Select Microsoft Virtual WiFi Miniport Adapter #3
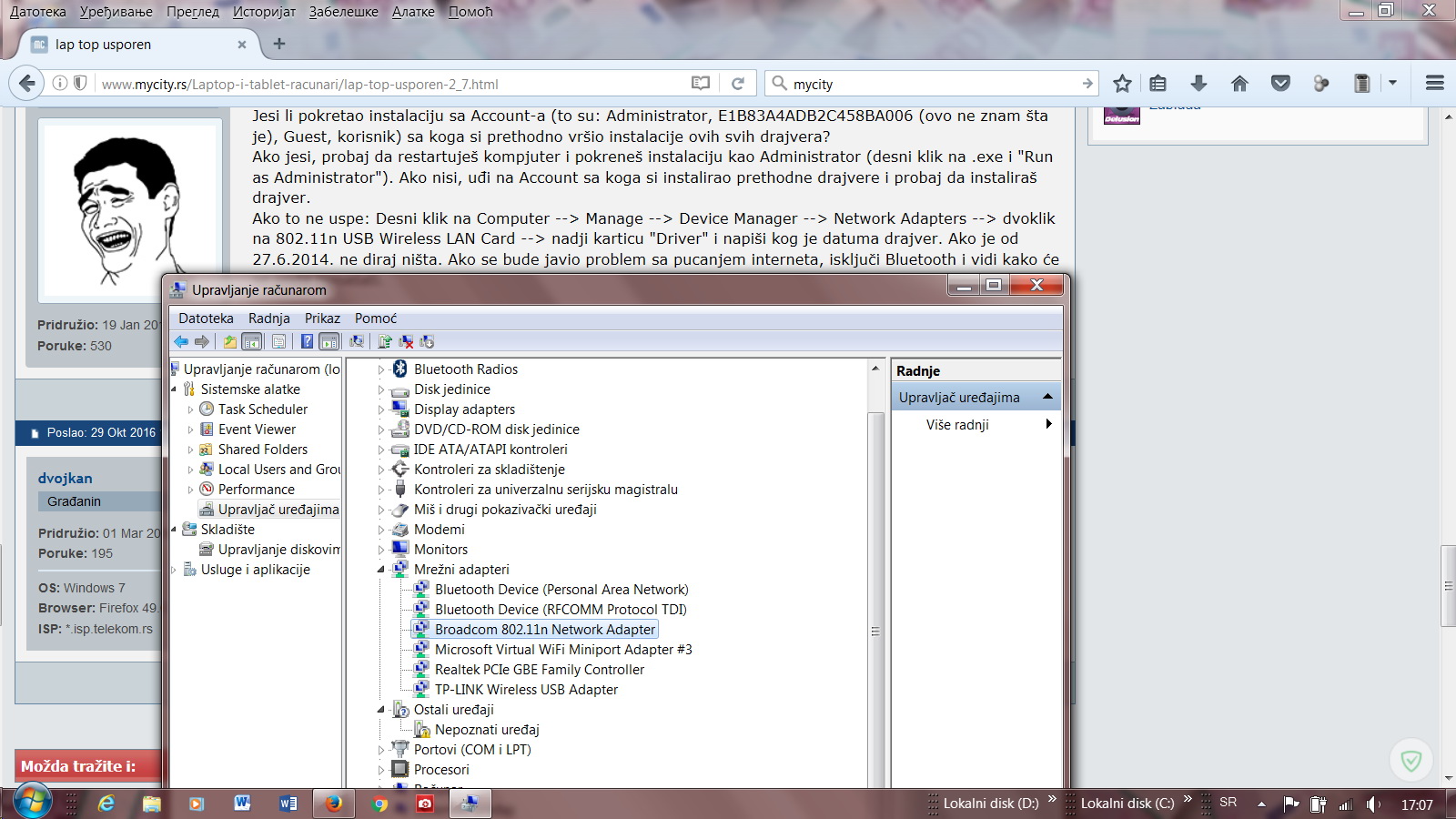 pos(563,650)
